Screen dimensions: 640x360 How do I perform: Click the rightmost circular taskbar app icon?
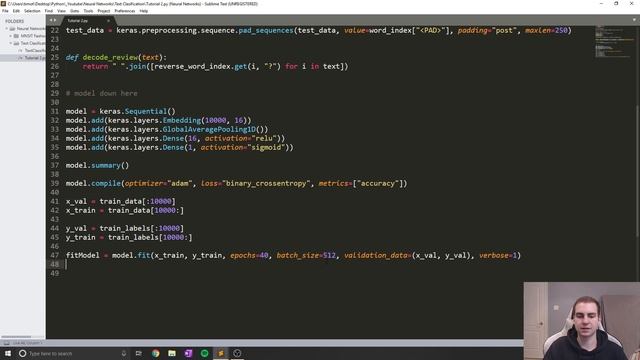(x=237, y=353)
